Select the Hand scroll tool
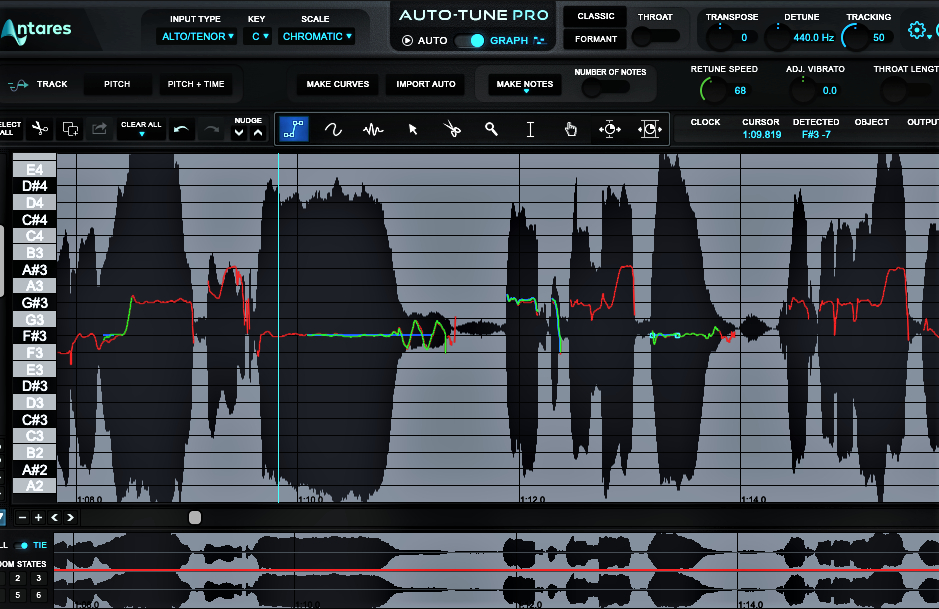The width and height of the screenshot is (939, 609). (570, 129)
